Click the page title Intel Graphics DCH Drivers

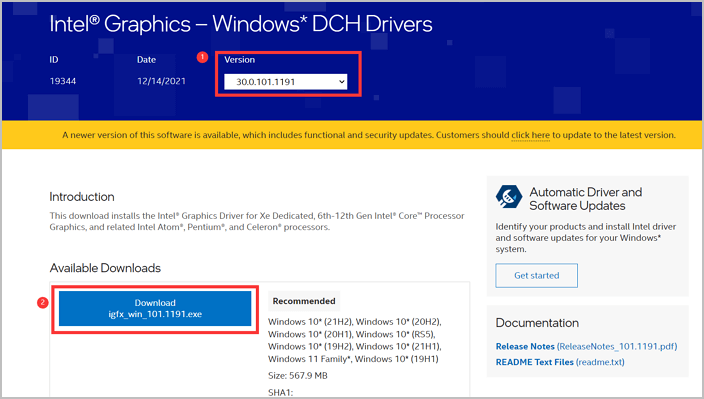tap(241, 24)
